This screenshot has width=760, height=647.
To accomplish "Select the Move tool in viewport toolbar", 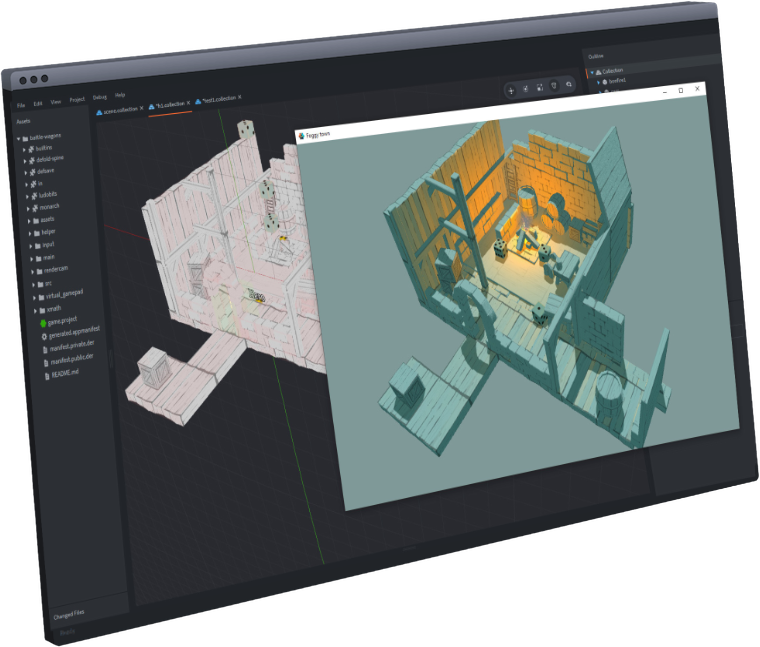I will point(511,90).
